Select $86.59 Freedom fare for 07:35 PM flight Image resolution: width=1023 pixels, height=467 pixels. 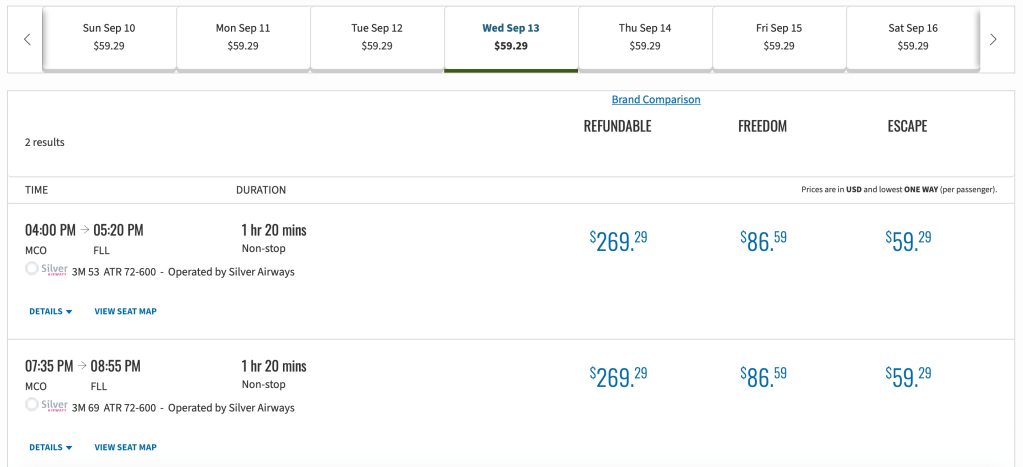pos(763,377)
